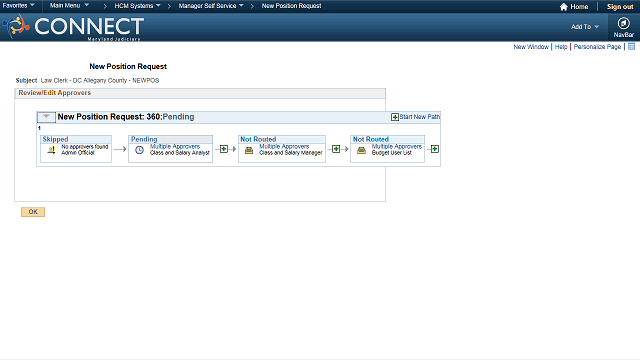Open Multiple Approvers for Budget User List
The image size is (640, 360).
[x=397, y=146]
